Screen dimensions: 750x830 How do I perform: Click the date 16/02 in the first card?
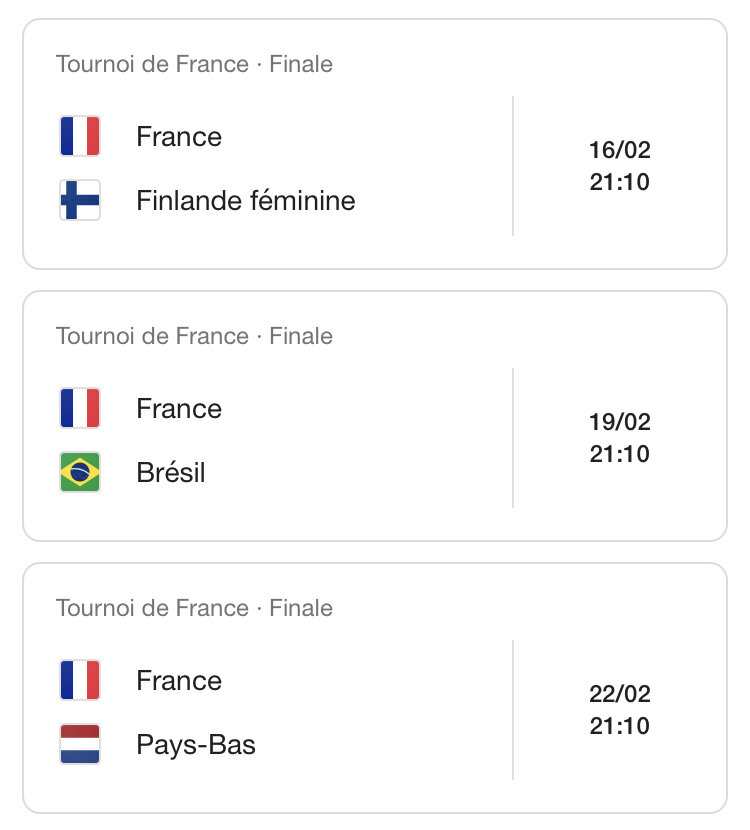pos(619,150)
